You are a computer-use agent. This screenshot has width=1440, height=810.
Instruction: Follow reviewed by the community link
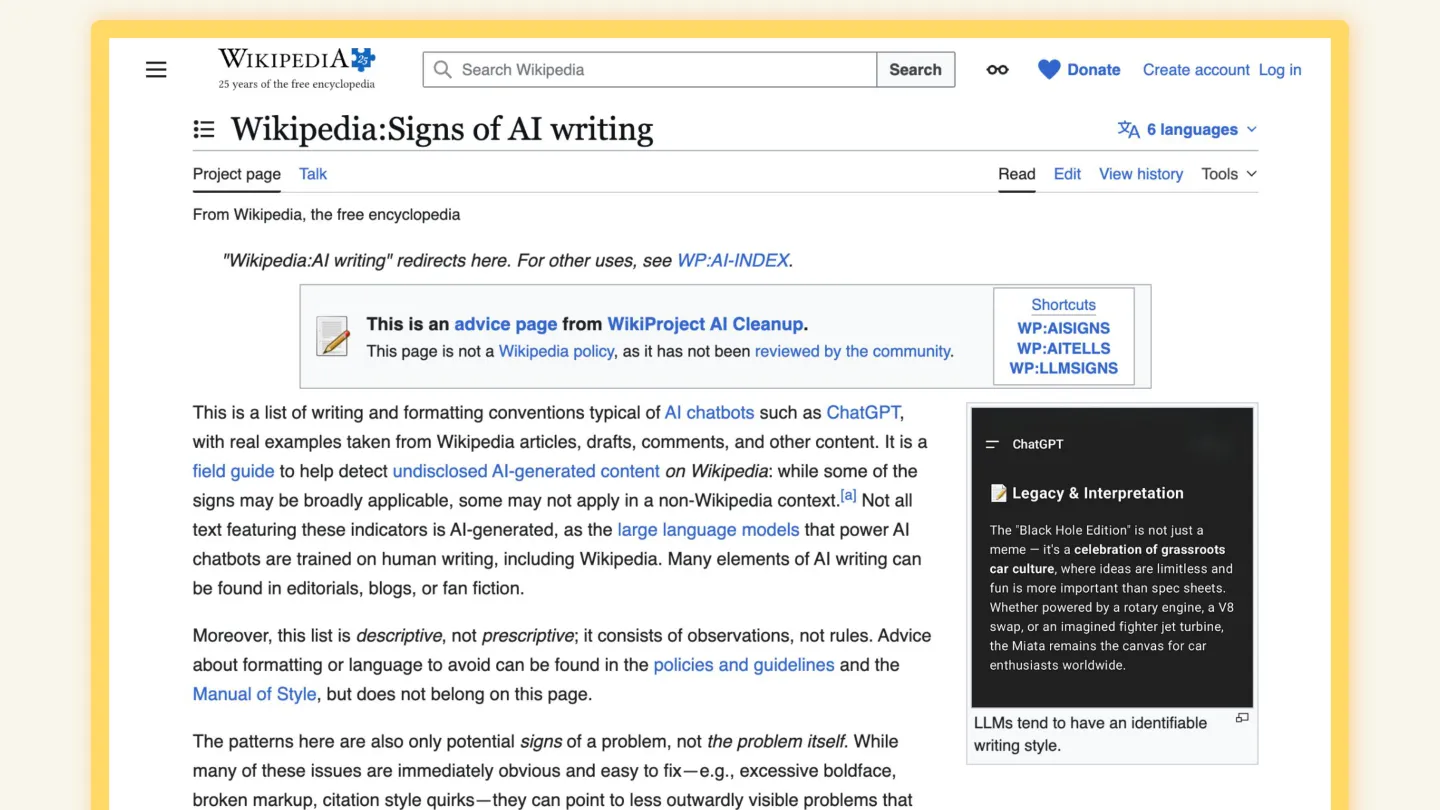[852, 351]
